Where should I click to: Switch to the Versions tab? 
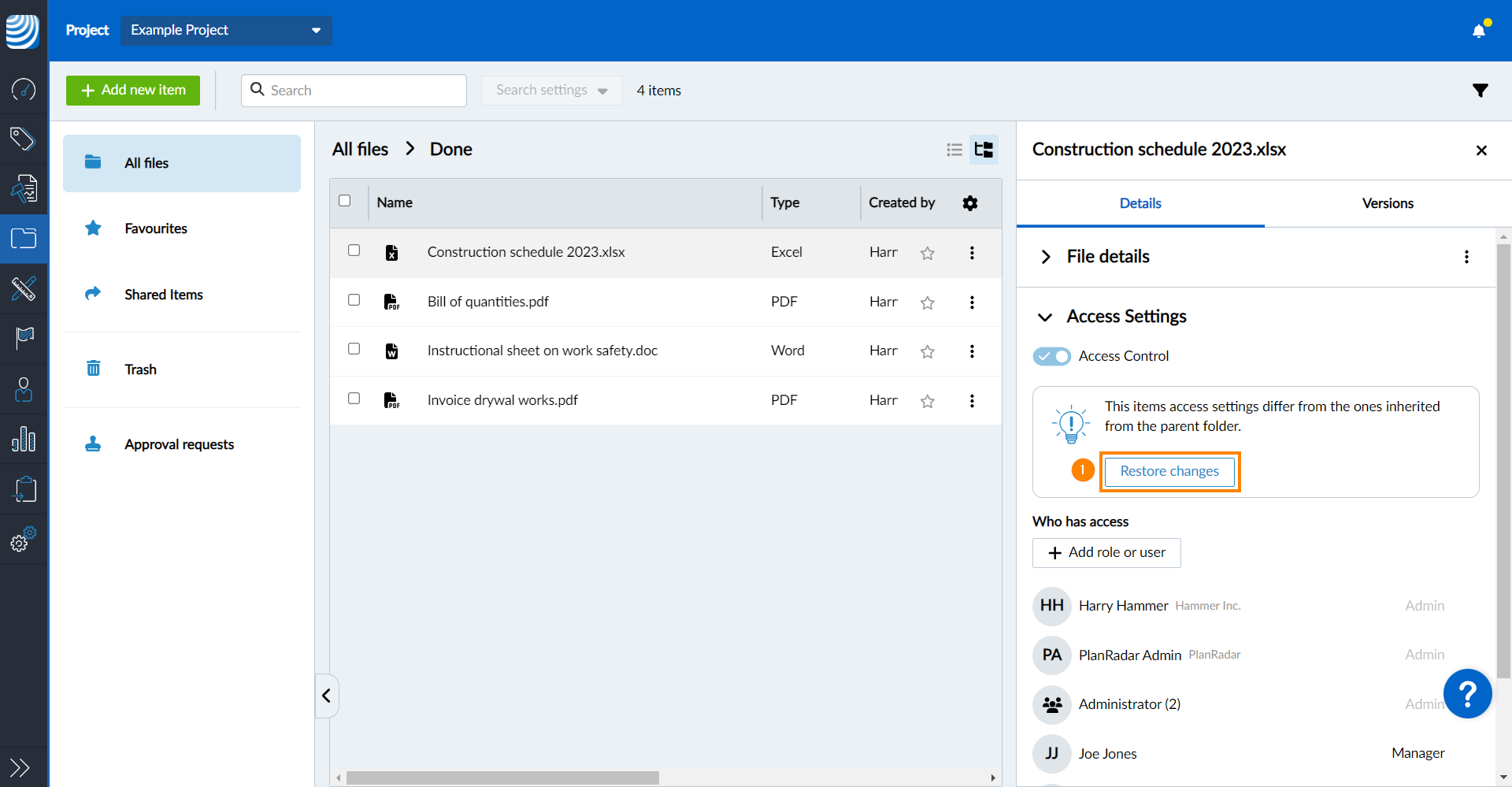tap(1387, 203)
